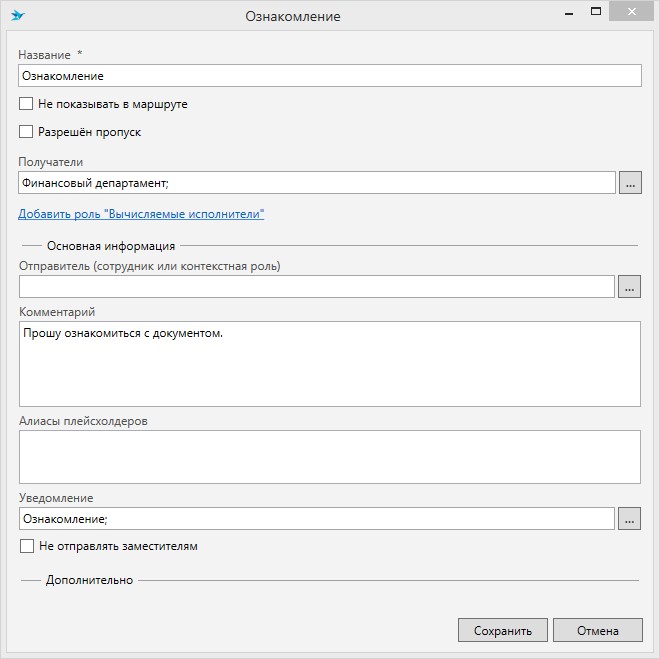Toggle the "Разрешён пропуск" checkbox

(x=27, y=132)
